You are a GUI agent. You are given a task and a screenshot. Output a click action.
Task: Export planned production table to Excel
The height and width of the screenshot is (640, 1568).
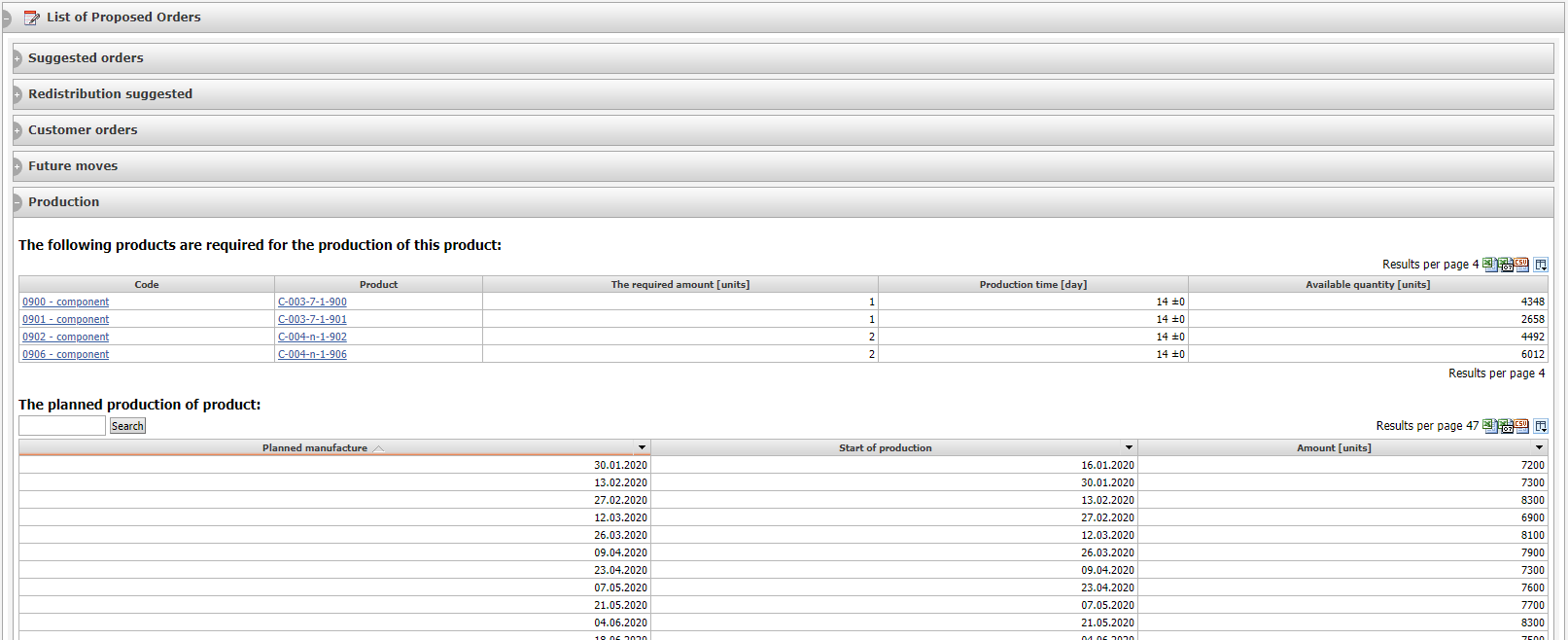tap(1489, 426)
